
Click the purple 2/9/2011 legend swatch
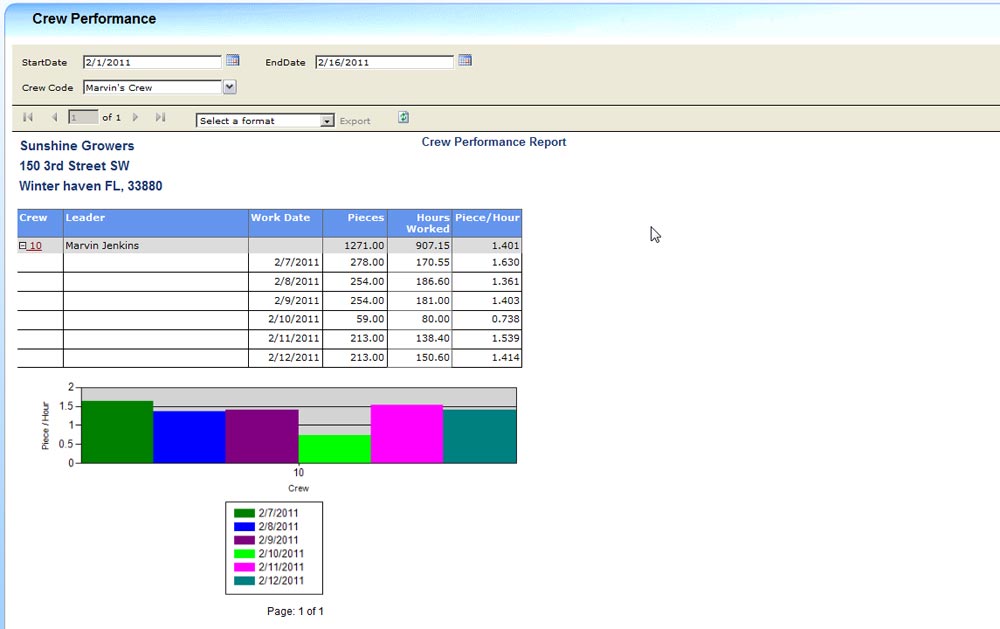tap(244, 540)
